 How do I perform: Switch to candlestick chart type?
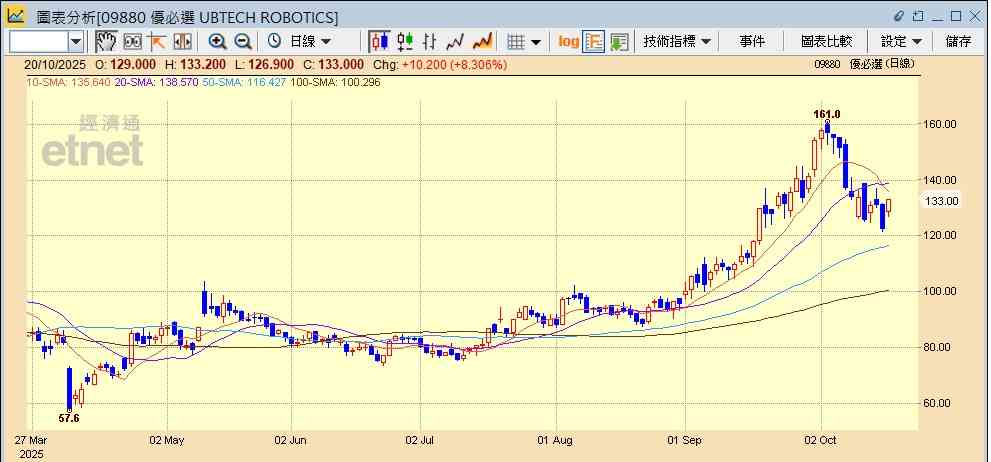click(379, 41)
